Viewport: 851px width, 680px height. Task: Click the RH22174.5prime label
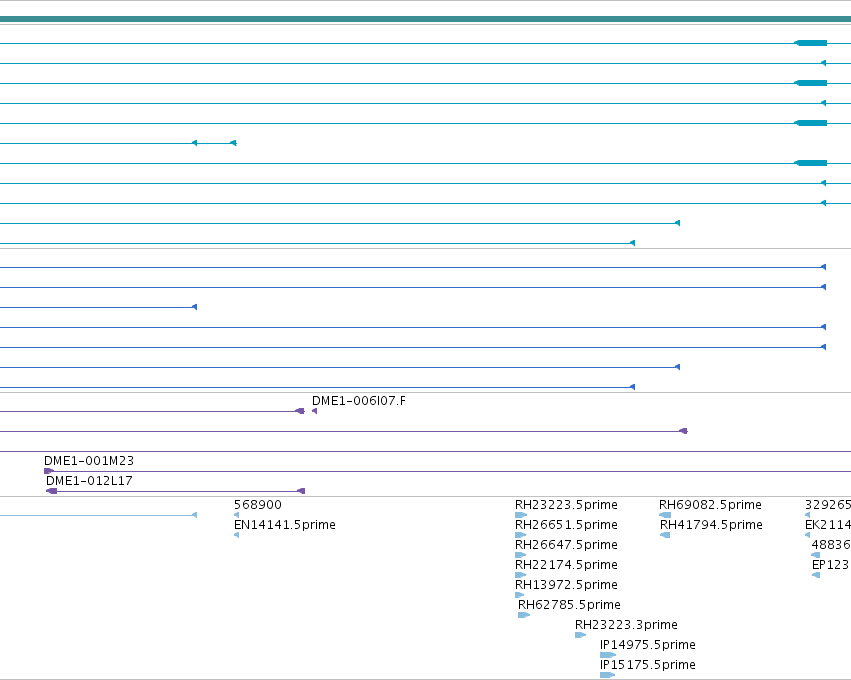point(566,565)
